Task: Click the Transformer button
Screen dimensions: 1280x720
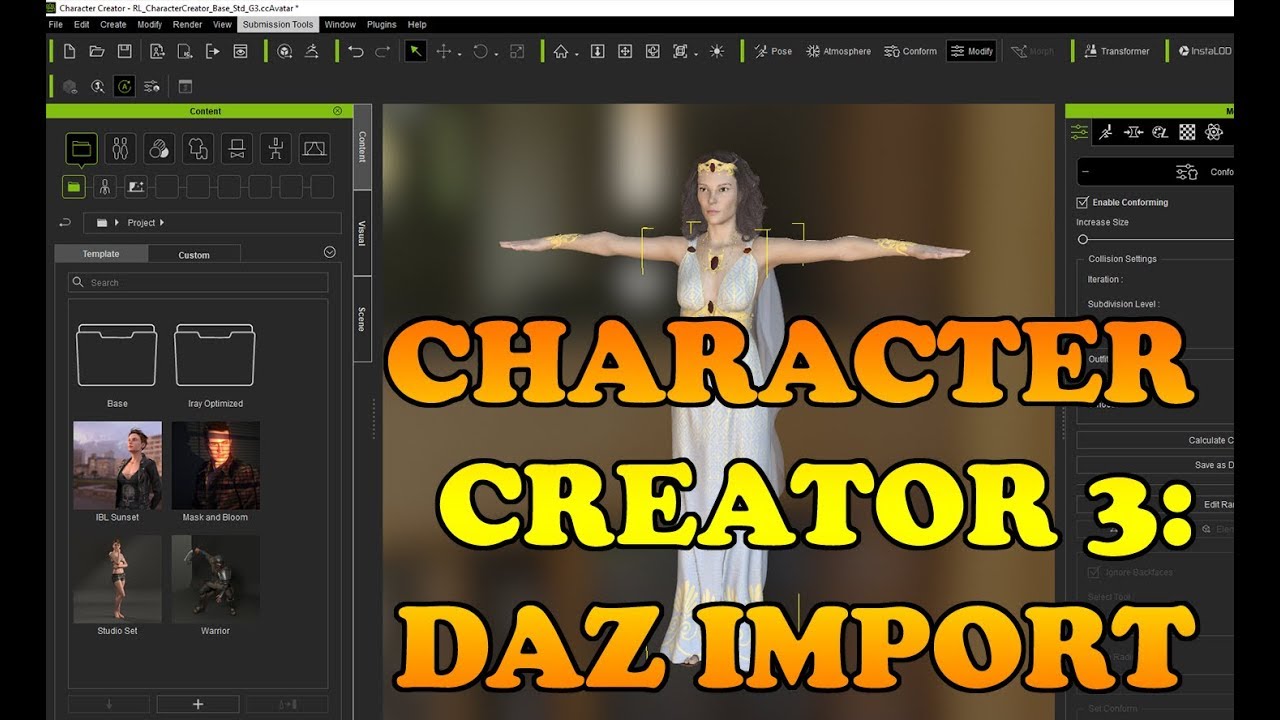Action: click(x=1115, y=51)
